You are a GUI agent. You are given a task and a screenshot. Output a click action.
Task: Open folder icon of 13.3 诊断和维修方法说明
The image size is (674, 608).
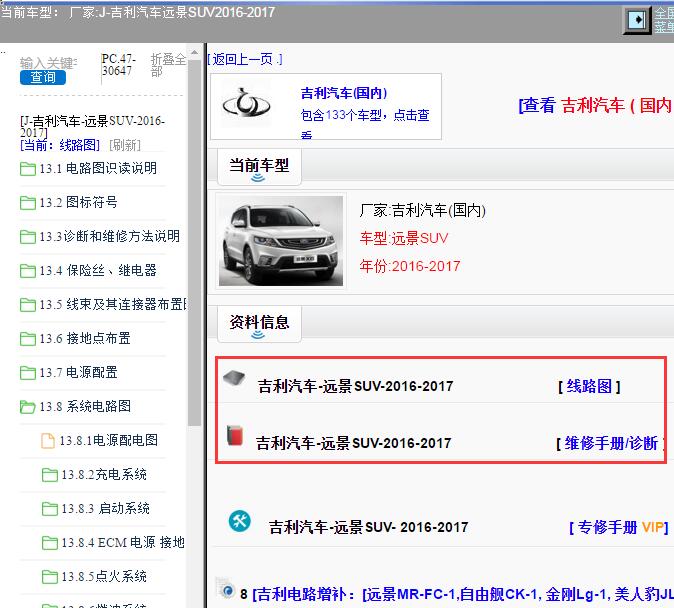click(x=28, y=236)
